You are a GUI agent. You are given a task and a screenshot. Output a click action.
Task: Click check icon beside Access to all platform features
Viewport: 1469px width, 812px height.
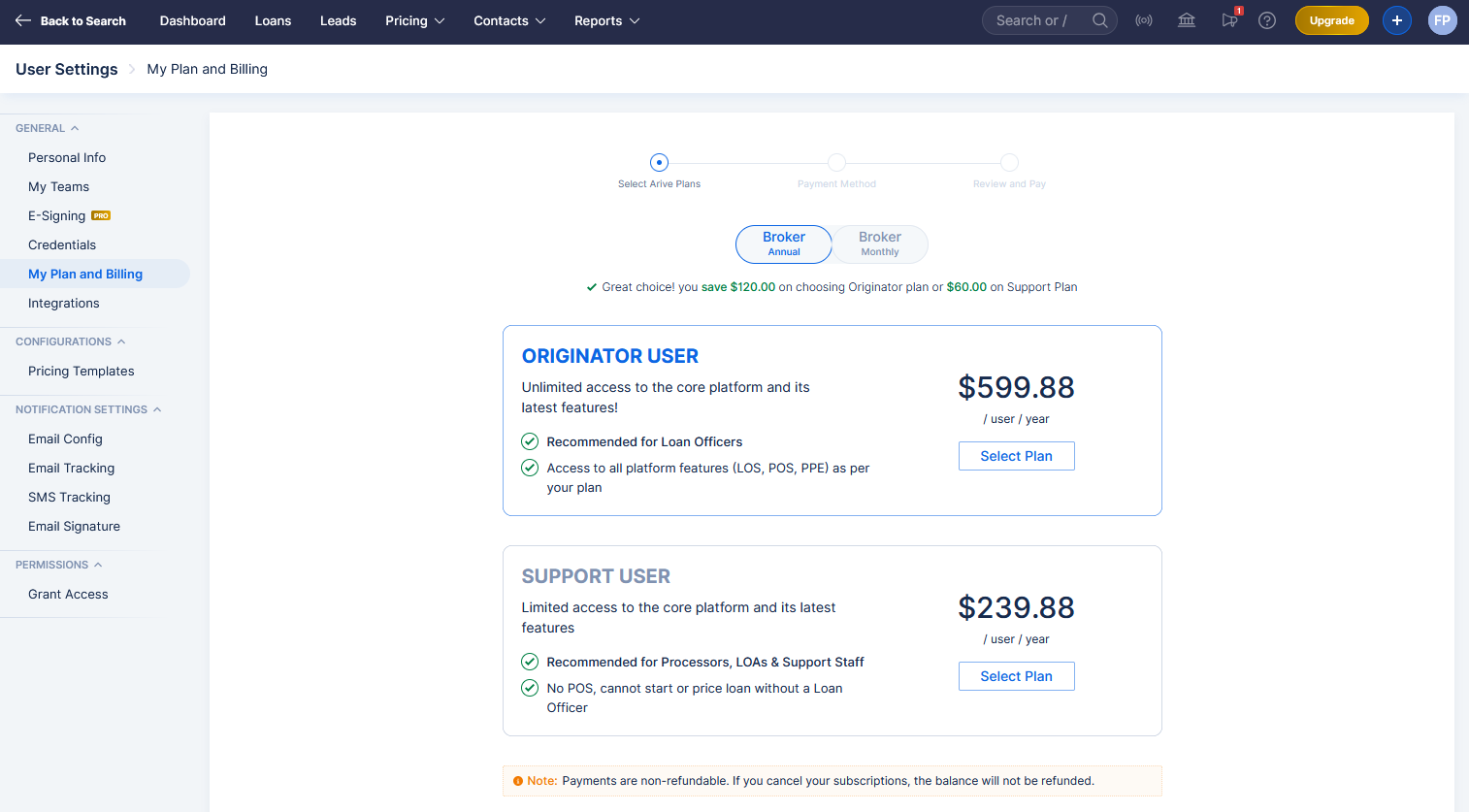click(x=530, y=468)
